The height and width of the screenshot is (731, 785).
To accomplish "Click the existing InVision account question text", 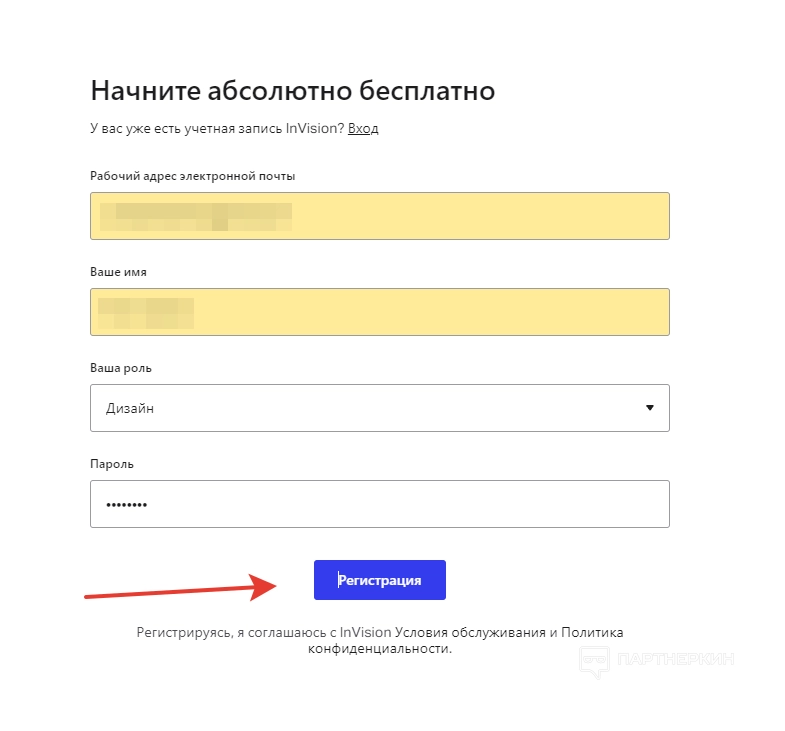I will coord(217,128).
